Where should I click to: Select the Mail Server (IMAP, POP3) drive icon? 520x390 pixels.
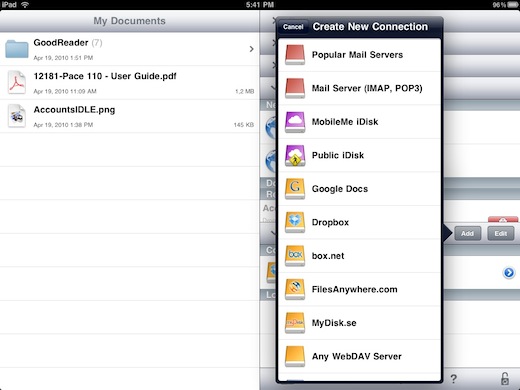pos(295,88)
